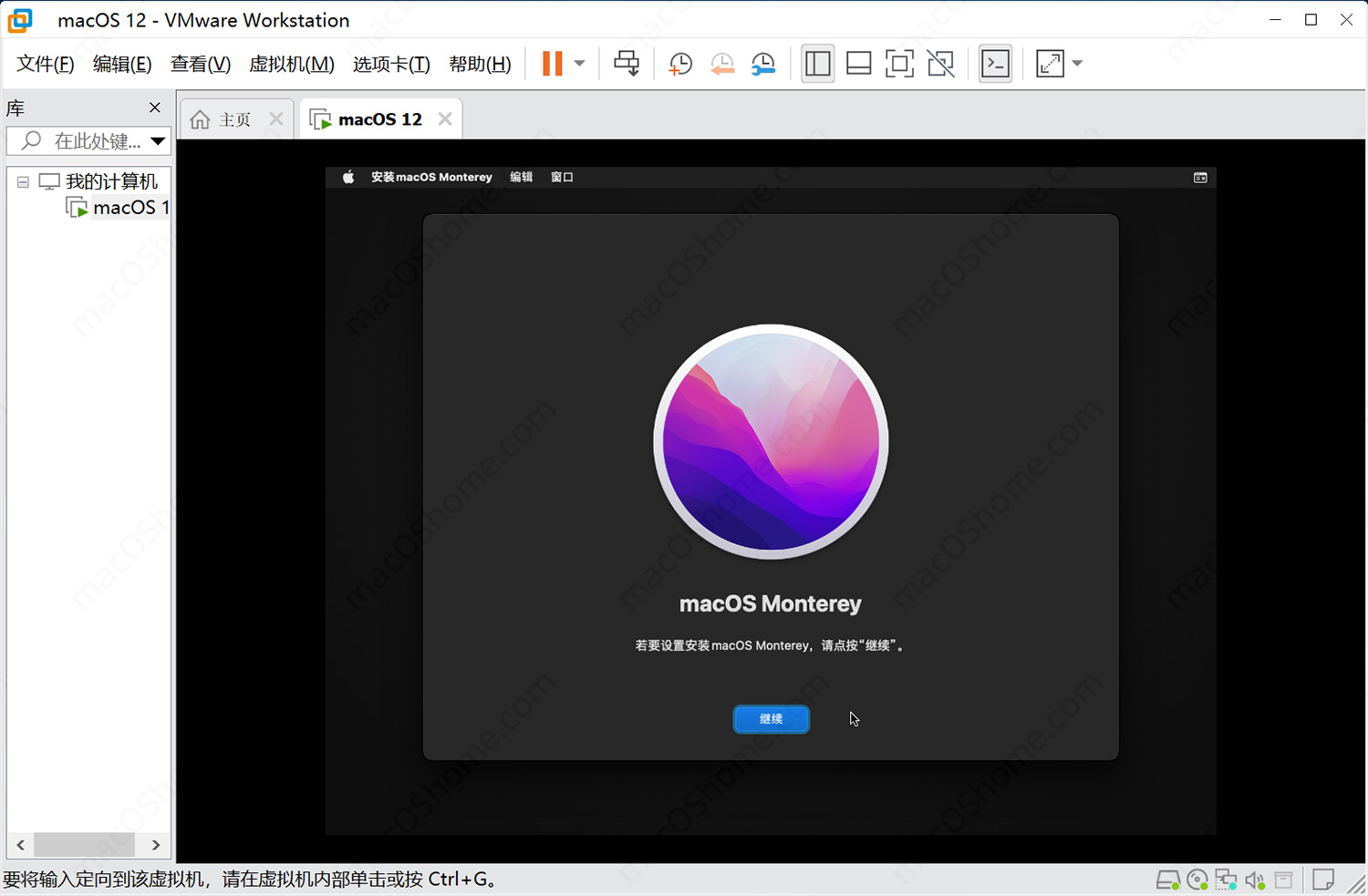This screenshot has height=896, width=1368.
Task: Enter full screen mode from toolbar
Action: click(899, 64)
